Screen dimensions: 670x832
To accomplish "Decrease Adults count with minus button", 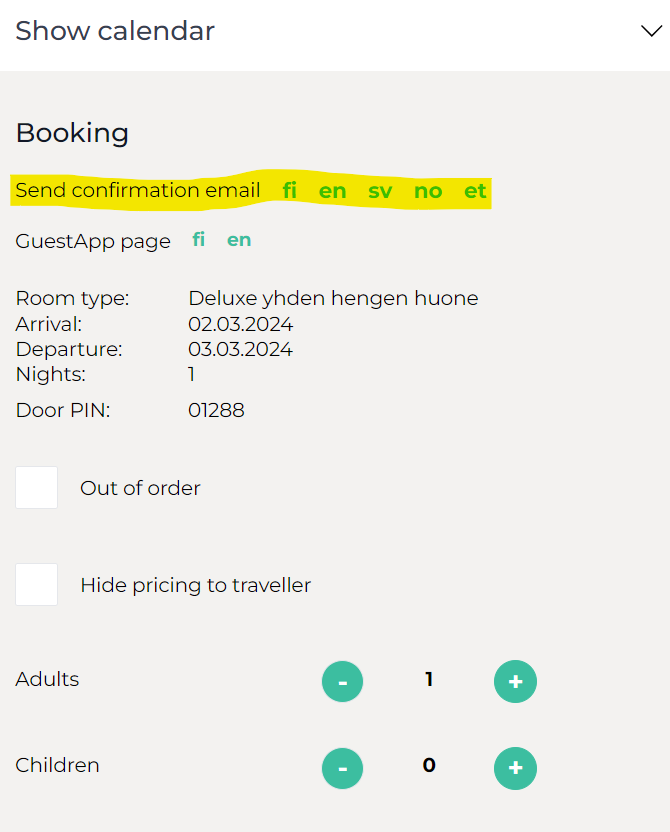I will pos(342,681).
